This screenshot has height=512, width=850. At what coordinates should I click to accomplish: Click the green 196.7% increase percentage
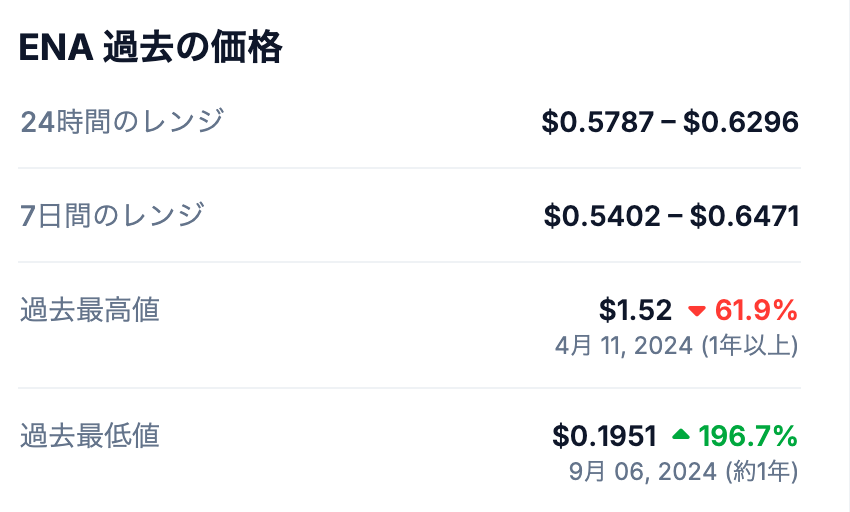[748, 436]
